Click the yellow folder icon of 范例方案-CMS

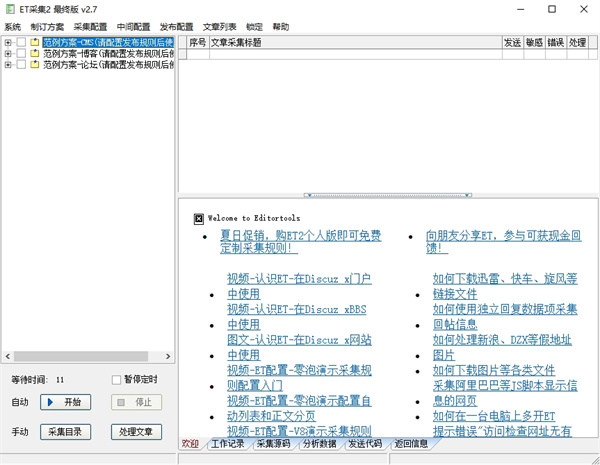35,43
